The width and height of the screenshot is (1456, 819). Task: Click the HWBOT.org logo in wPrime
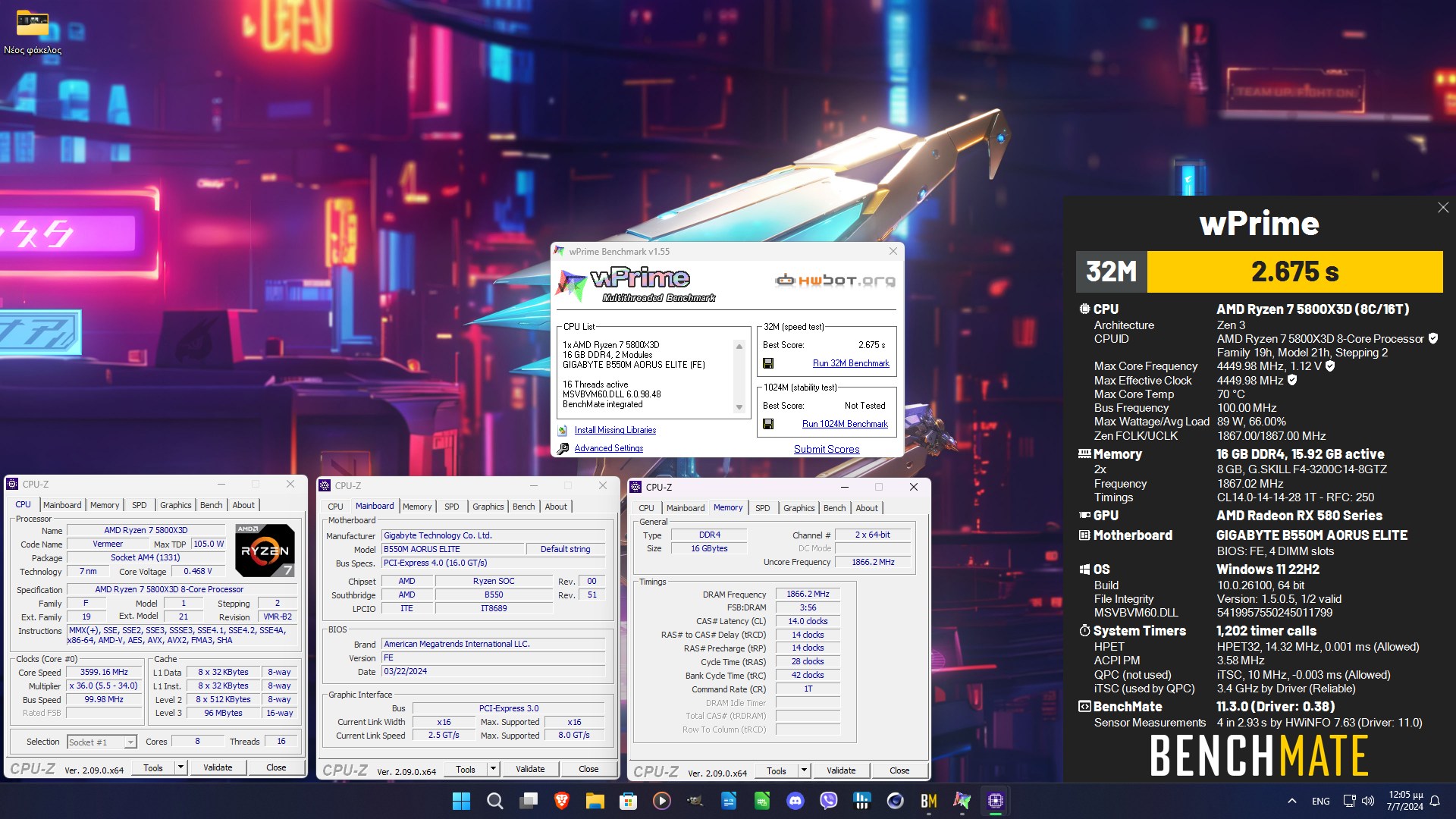coord(835,281)
